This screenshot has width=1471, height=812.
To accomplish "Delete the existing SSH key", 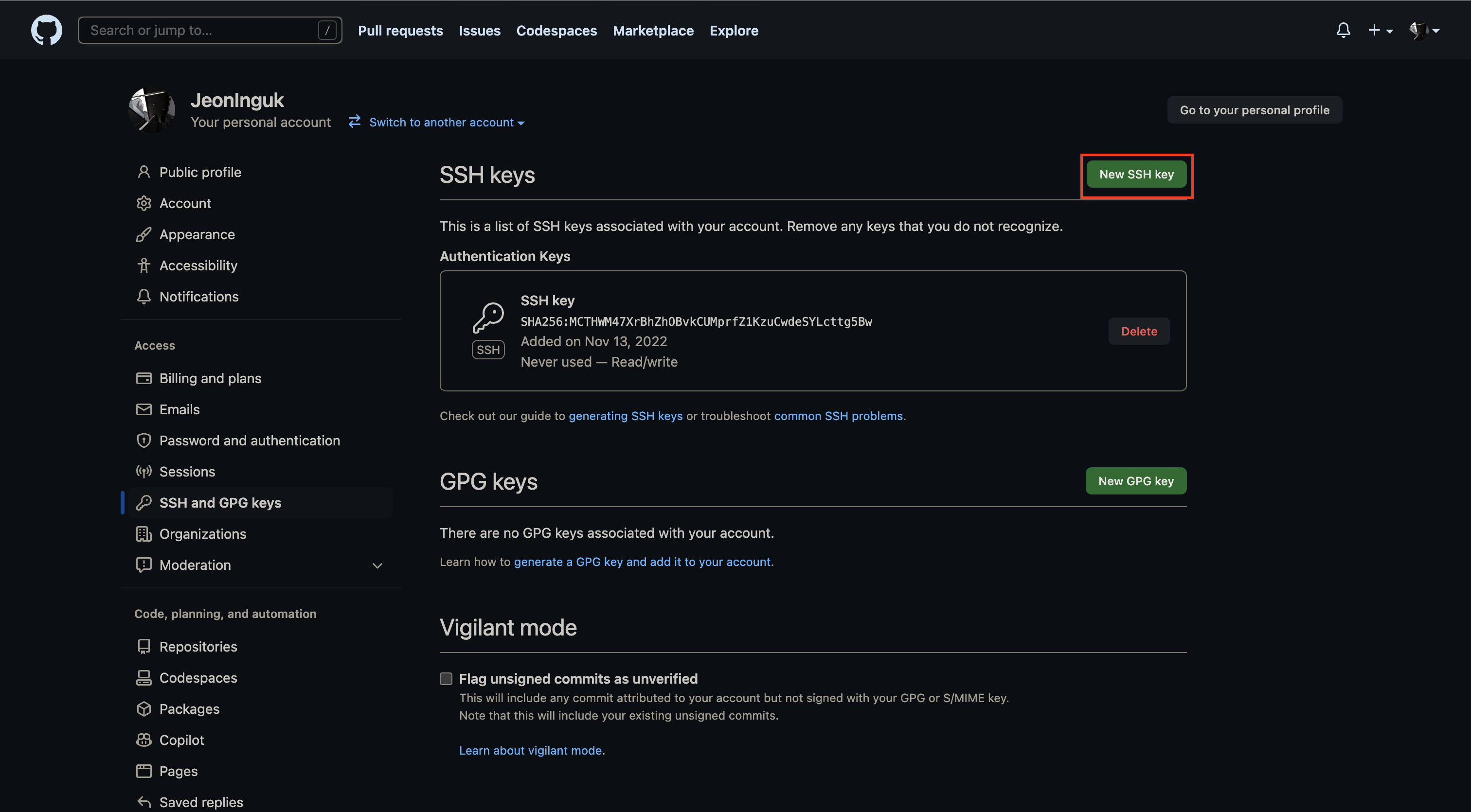I will click(x=1139, y=331).
